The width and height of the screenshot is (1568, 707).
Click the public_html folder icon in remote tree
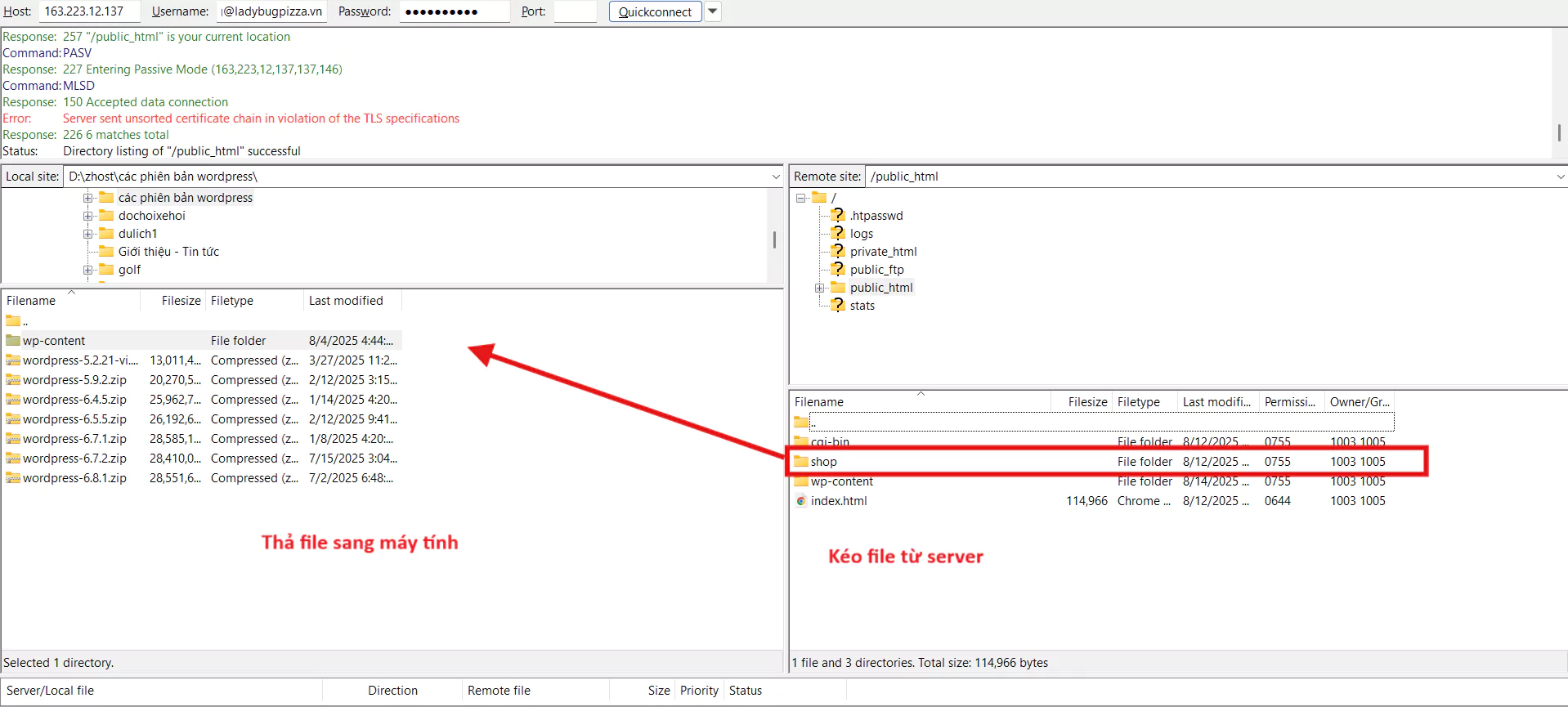(x=838, y=287)
